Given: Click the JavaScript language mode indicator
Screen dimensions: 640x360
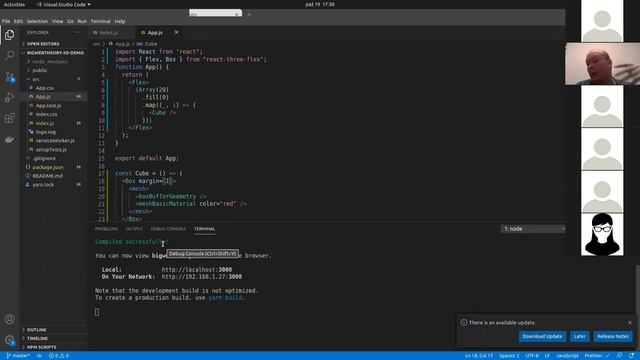Looking at the screenshot, I should (567, 356).
